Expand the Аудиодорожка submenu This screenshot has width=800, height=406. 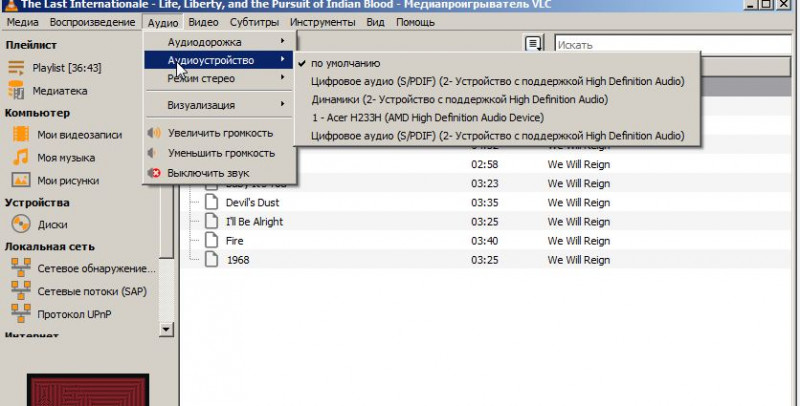coord(219,42)
